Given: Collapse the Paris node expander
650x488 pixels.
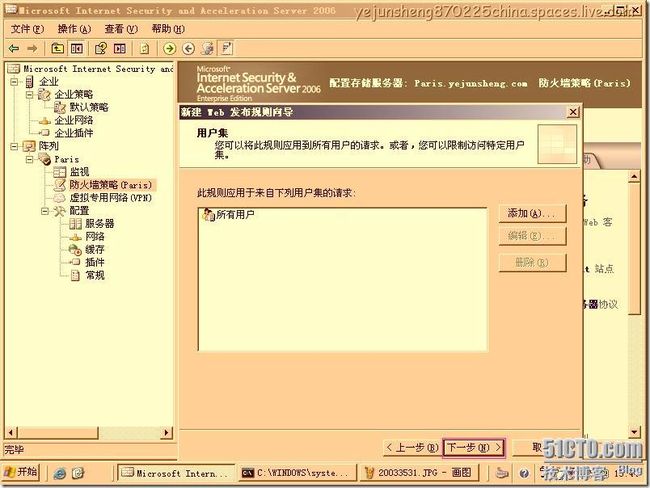Looking at the screenshot, I should (x=29, y=159).
